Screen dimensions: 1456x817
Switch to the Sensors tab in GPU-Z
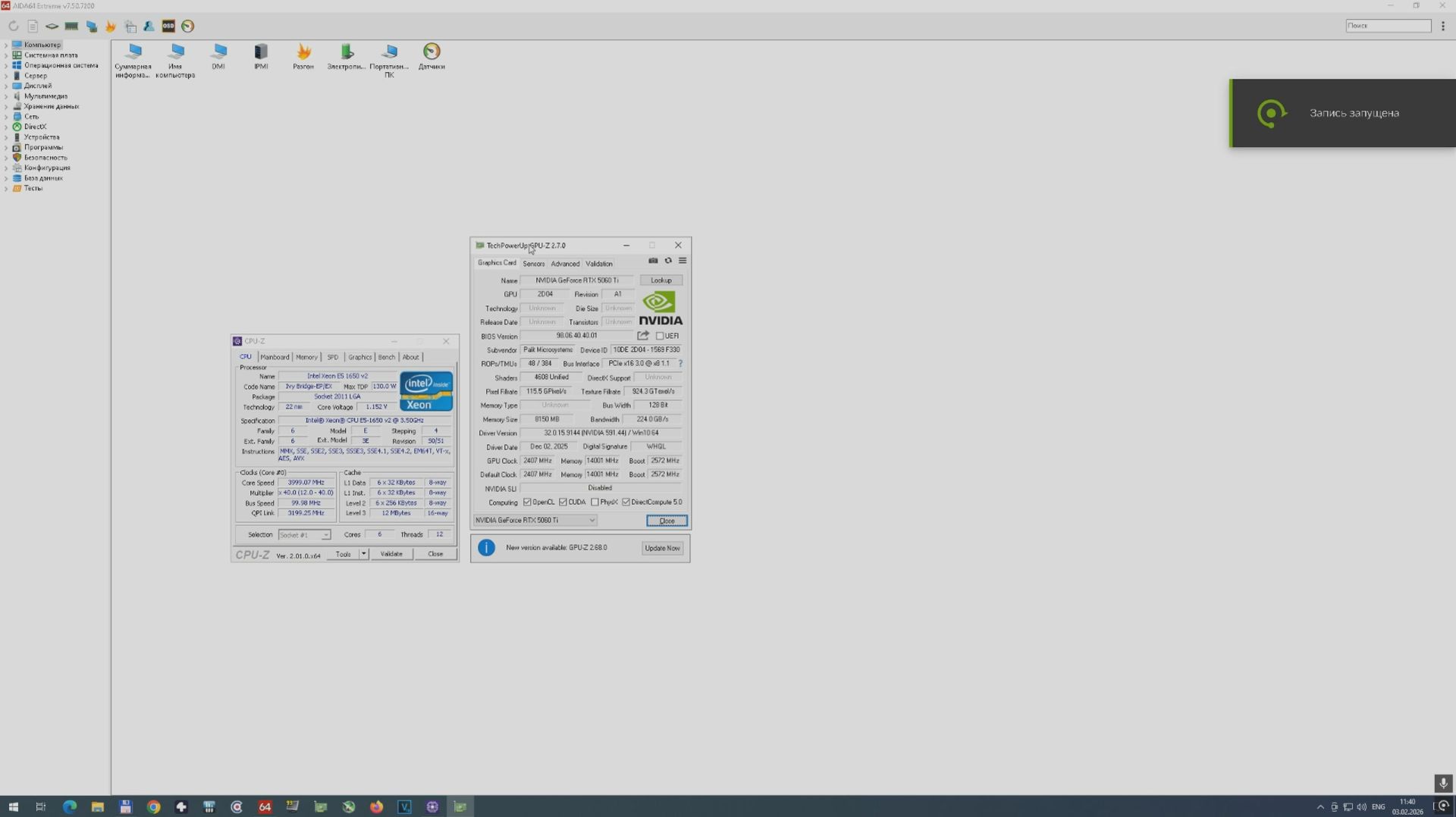point(533,263)
